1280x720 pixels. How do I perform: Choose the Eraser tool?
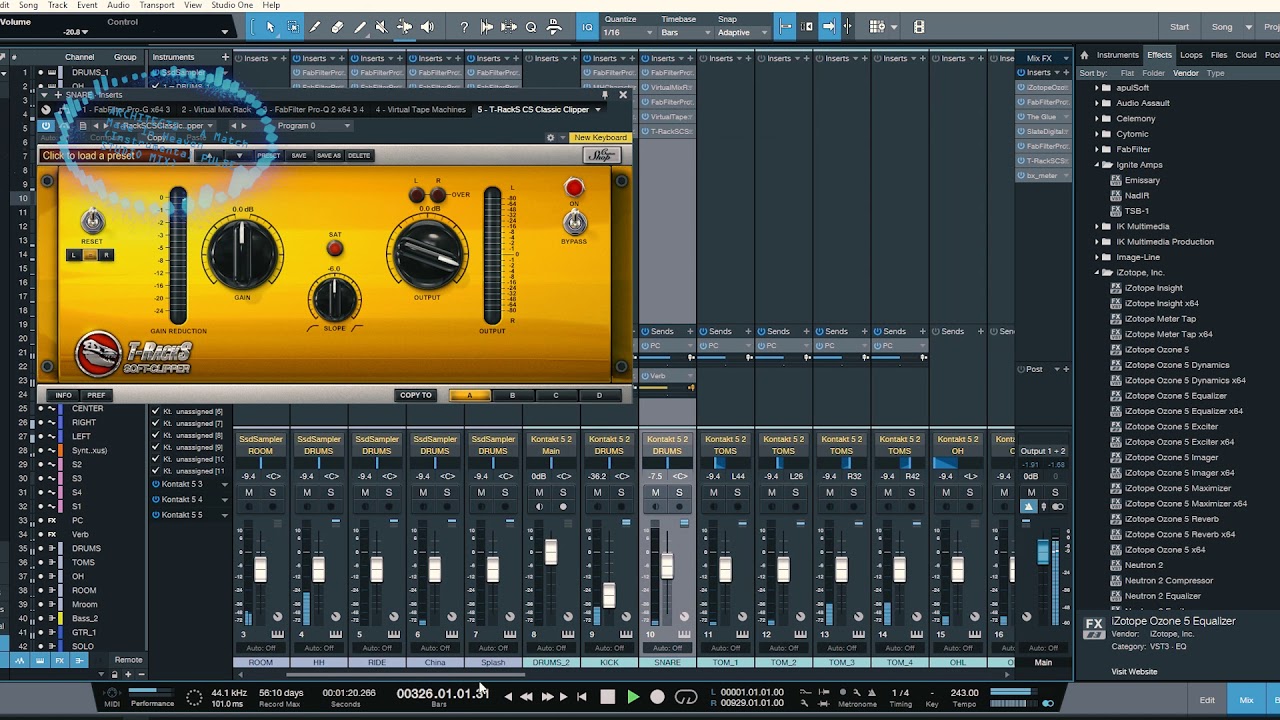pyautogui.click(x=337, y=27)
